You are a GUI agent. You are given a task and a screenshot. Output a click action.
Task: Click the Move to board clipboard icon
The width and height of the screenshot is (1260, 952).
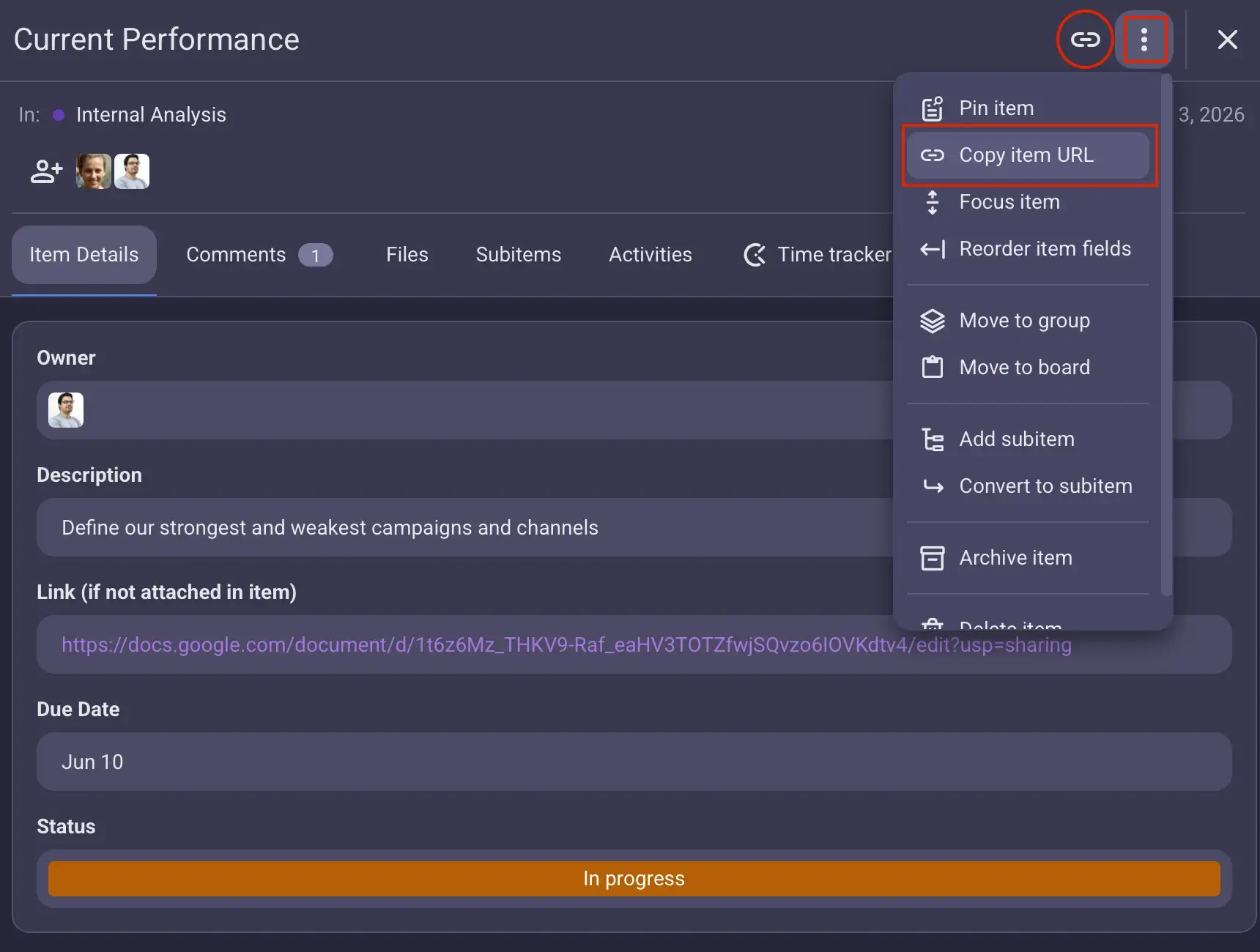pyautogui.click(x=933, y=368)
